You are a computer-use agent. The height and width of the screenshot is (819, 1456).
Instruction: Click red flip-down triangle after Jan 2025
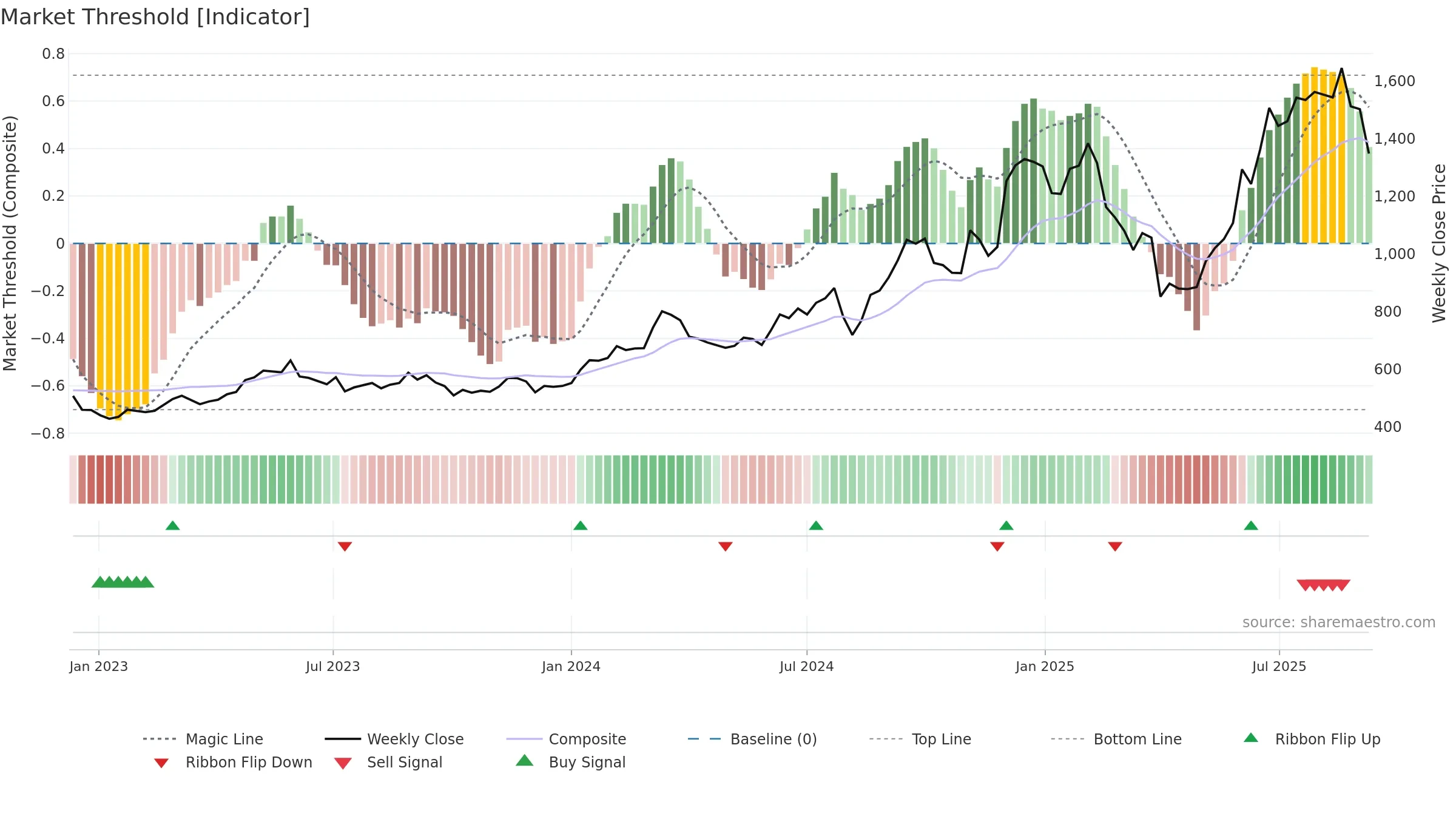click(x=1115, y=547)
